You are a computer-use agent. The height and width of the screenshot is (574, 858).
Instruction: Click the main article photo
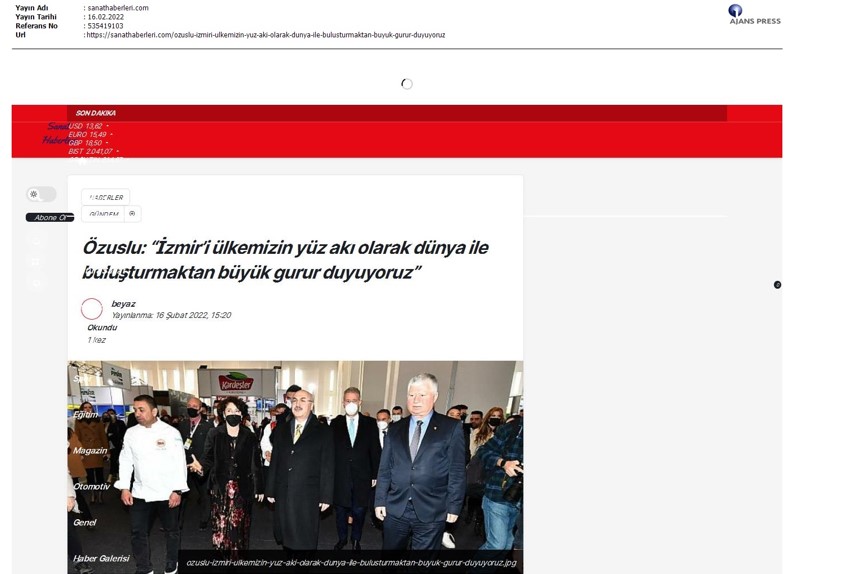pyautogui.click(x=295, y=467)
